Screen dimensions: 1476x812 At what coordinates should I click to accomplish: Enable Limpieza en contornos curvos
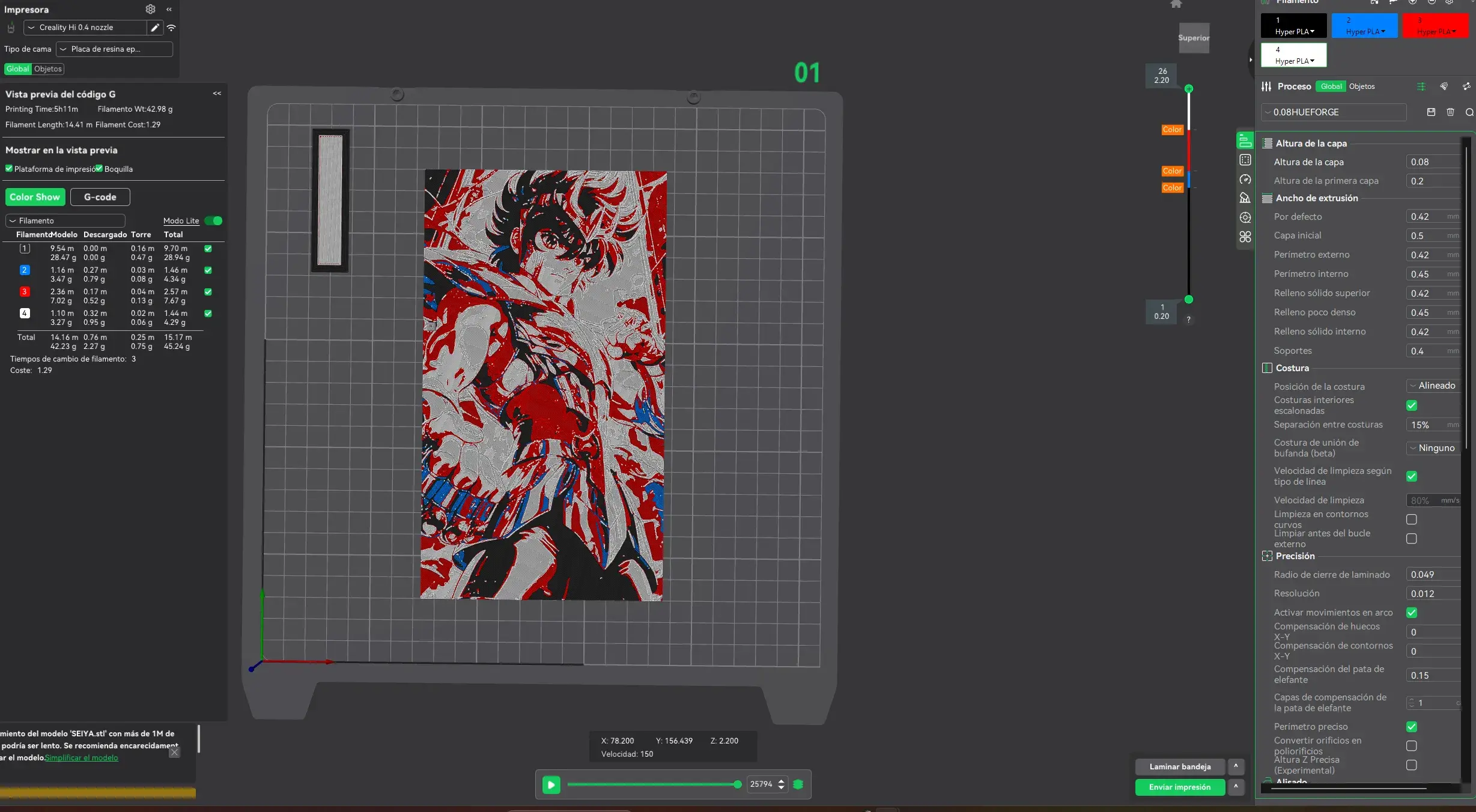pos(1412,520)
